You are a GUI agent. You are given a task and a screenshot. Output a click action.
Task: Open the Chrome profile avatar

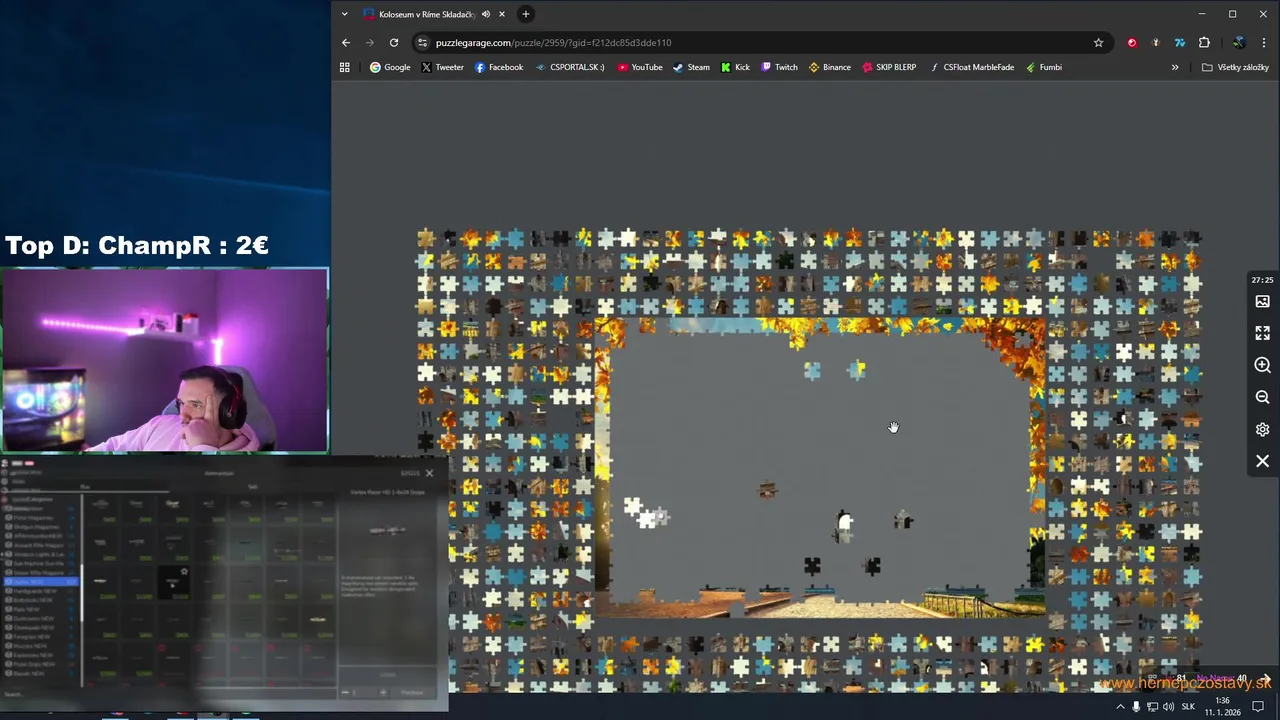[x=1239, y=43]
